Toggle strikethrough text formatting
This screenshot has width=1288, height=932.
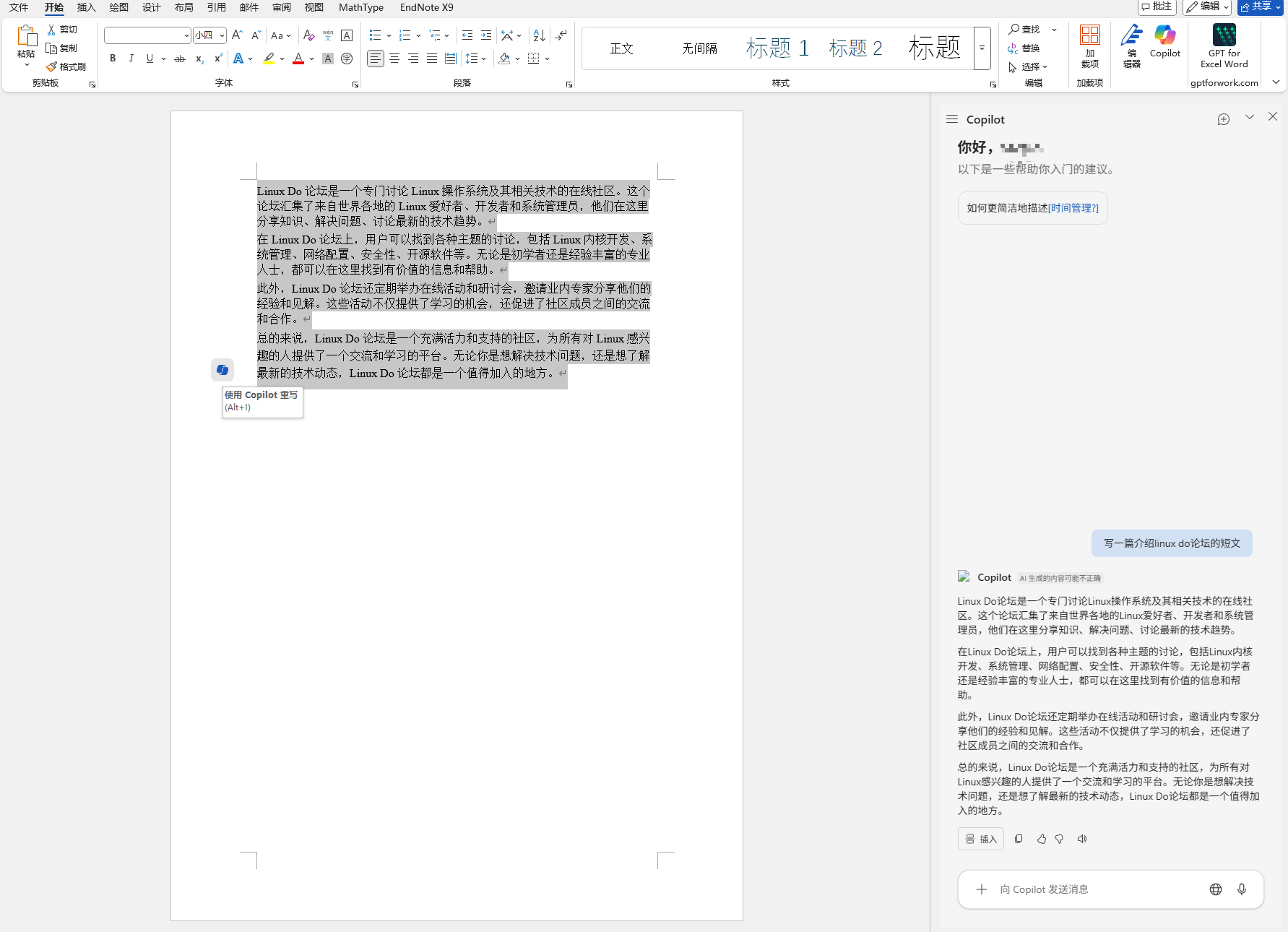pyautogui.click(x=180, y=59)
